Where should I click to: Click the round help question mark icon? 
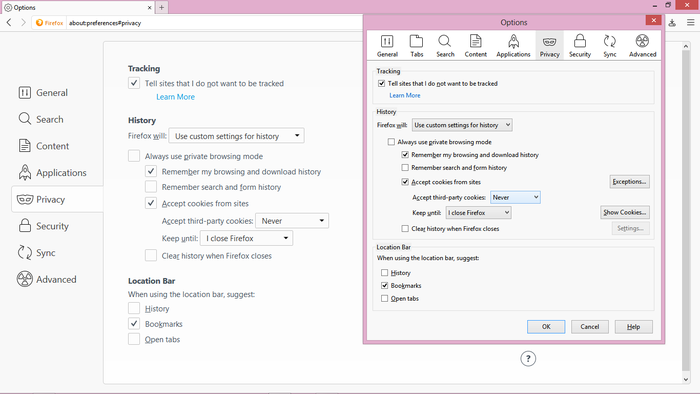point(528,358)
